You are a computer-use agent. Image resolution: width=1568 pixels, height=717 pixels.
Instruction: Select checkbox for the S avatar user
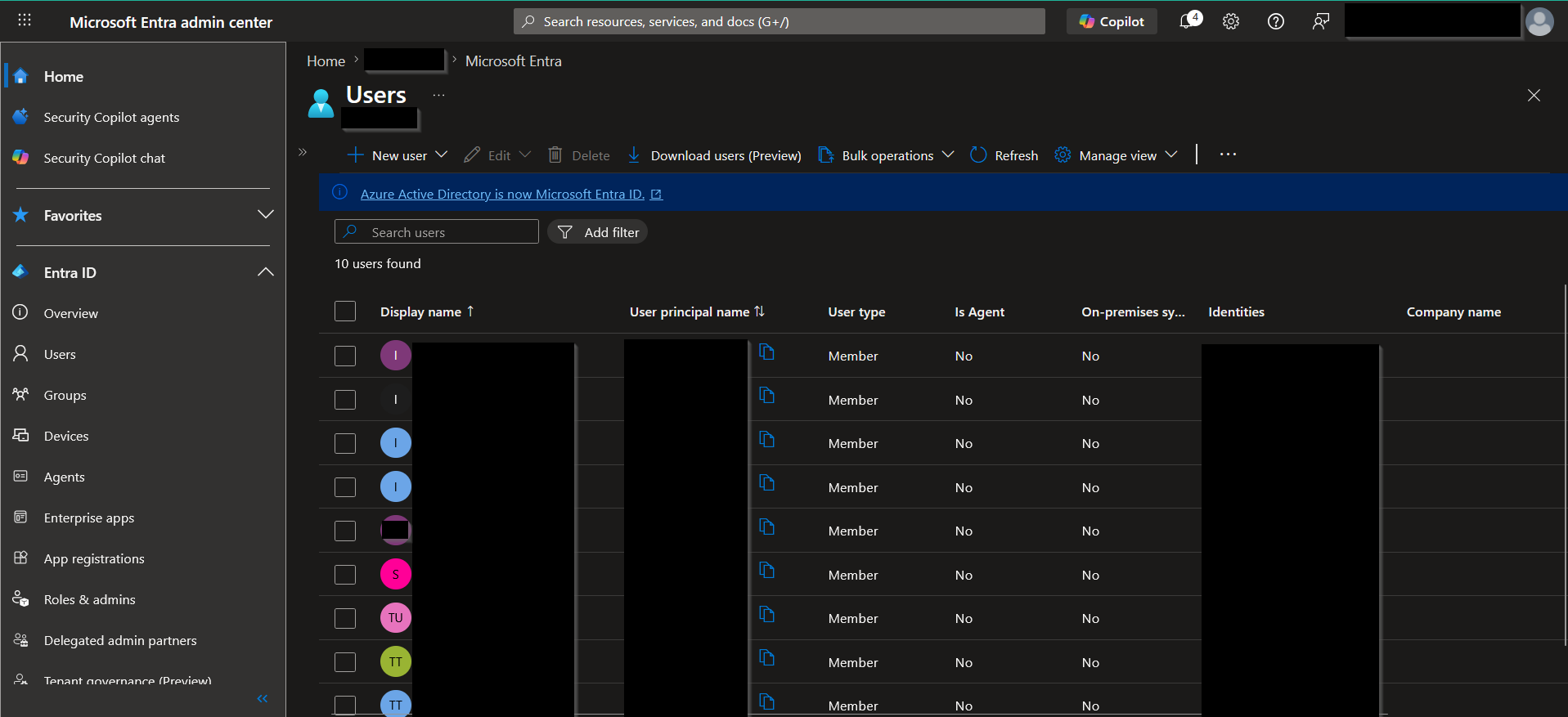[345, 575]
